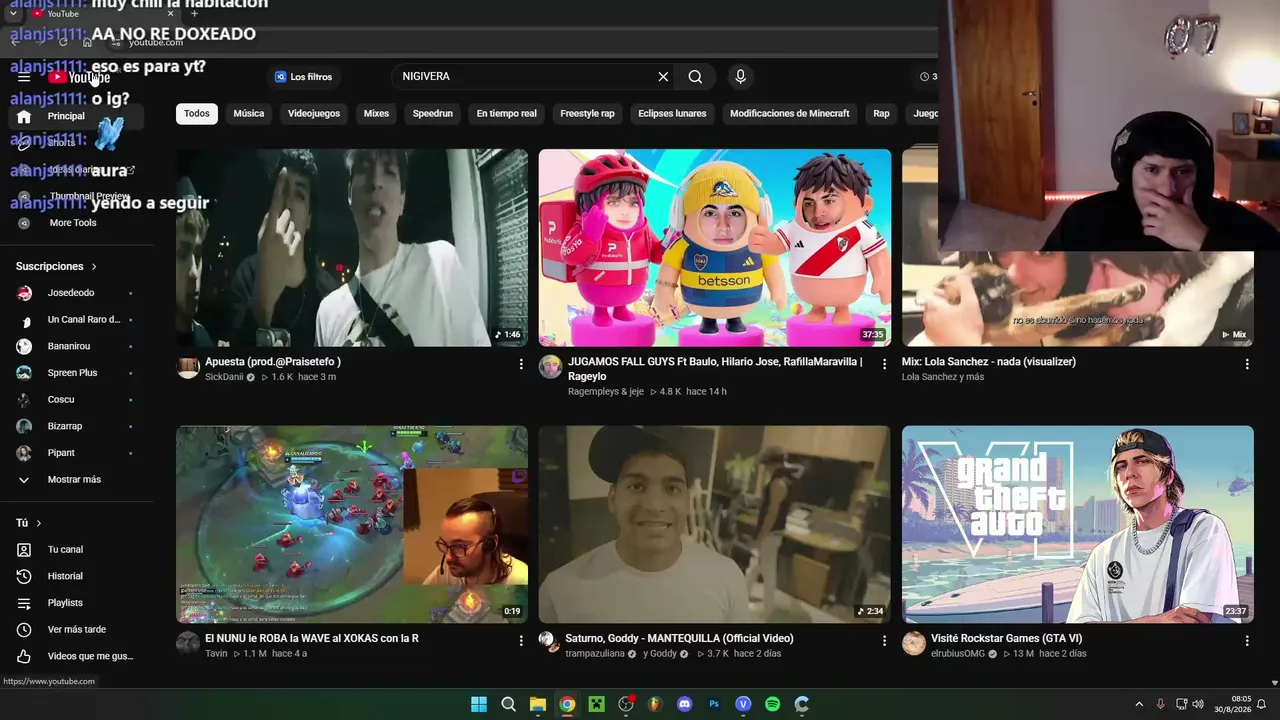Open options menu for MANTEQUILLA video

point(884,640)
